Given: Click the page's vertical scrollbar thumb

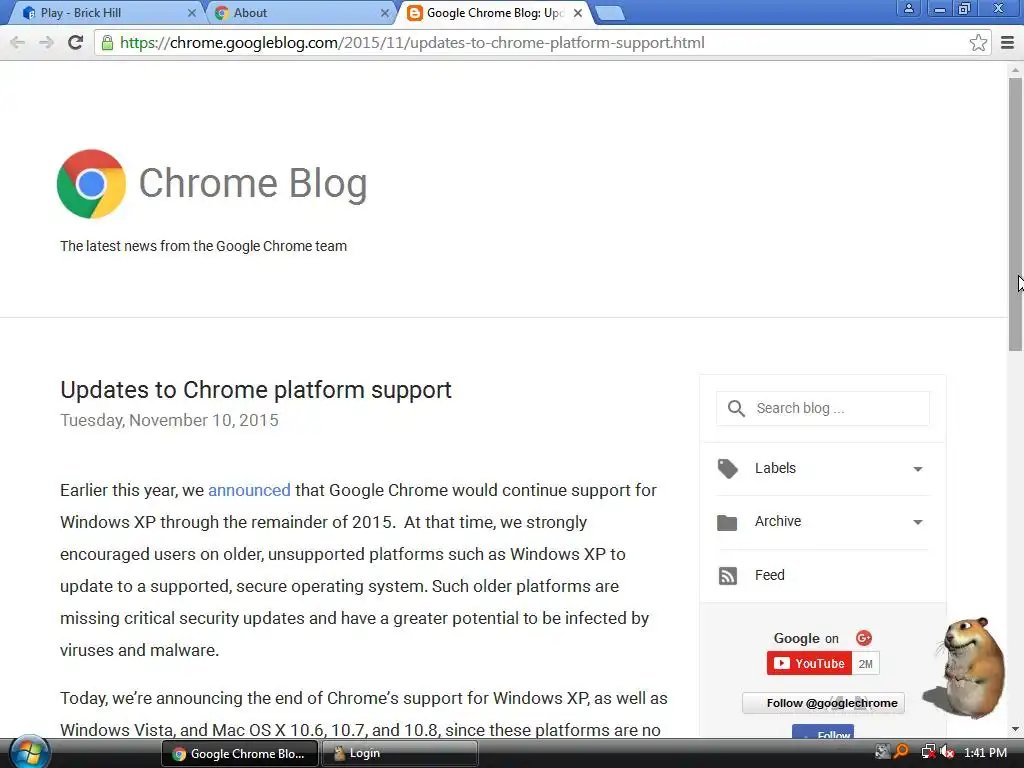Looking at the screenshot, I should tap(1015, 214).
